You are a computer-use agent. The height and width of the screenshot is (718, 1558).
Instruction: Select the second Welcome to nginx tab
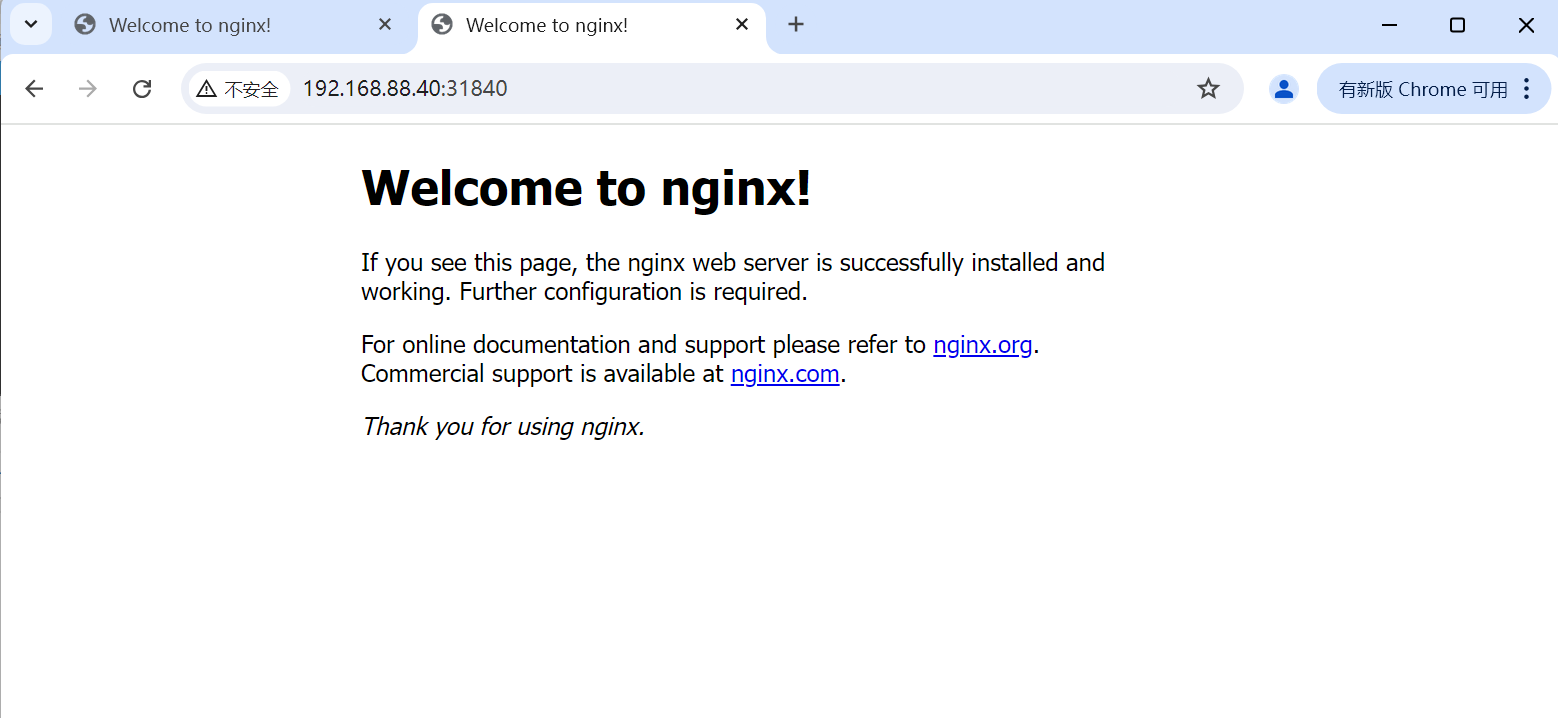pos(592,25)
